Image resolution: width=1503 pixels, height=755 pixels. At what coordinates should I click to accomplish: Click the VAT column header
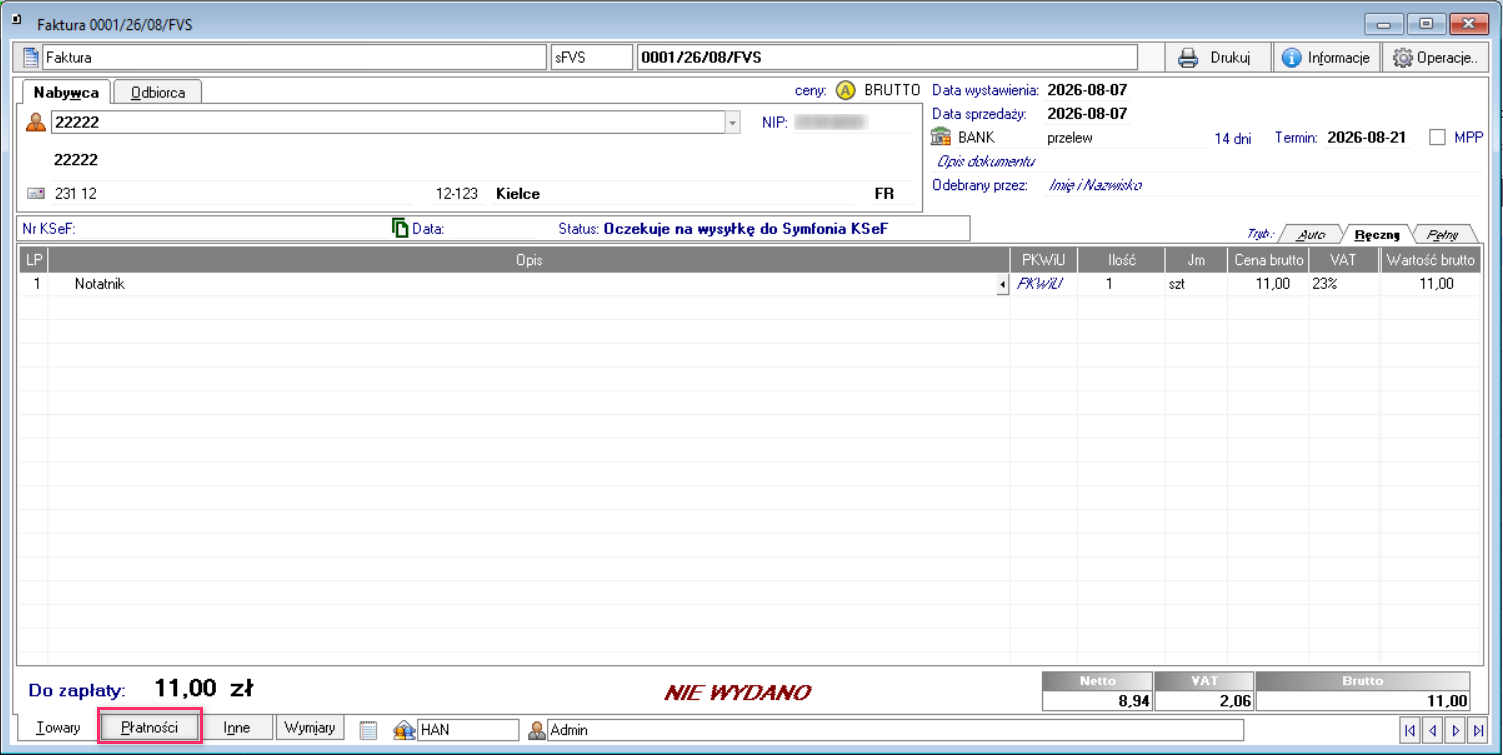[x=1343, y=260]
